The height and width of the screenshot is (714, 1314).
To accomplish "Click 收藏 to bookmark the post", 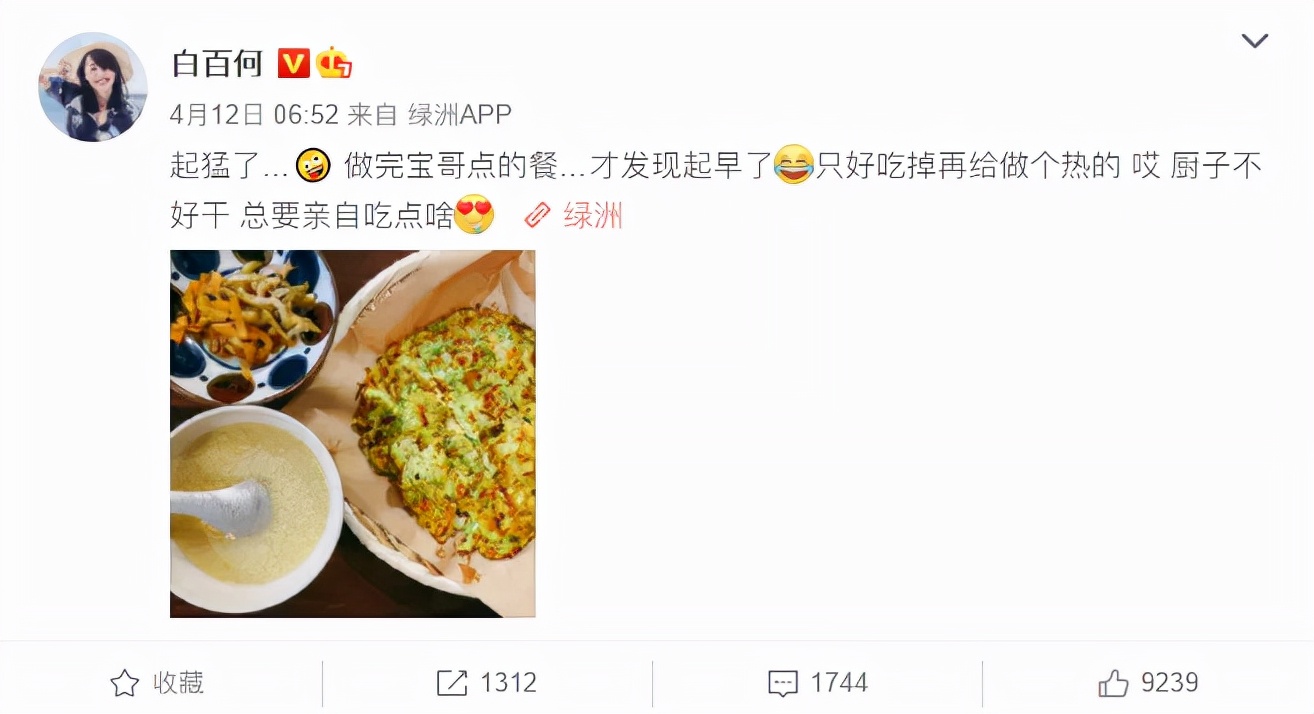I will point(178,683).
